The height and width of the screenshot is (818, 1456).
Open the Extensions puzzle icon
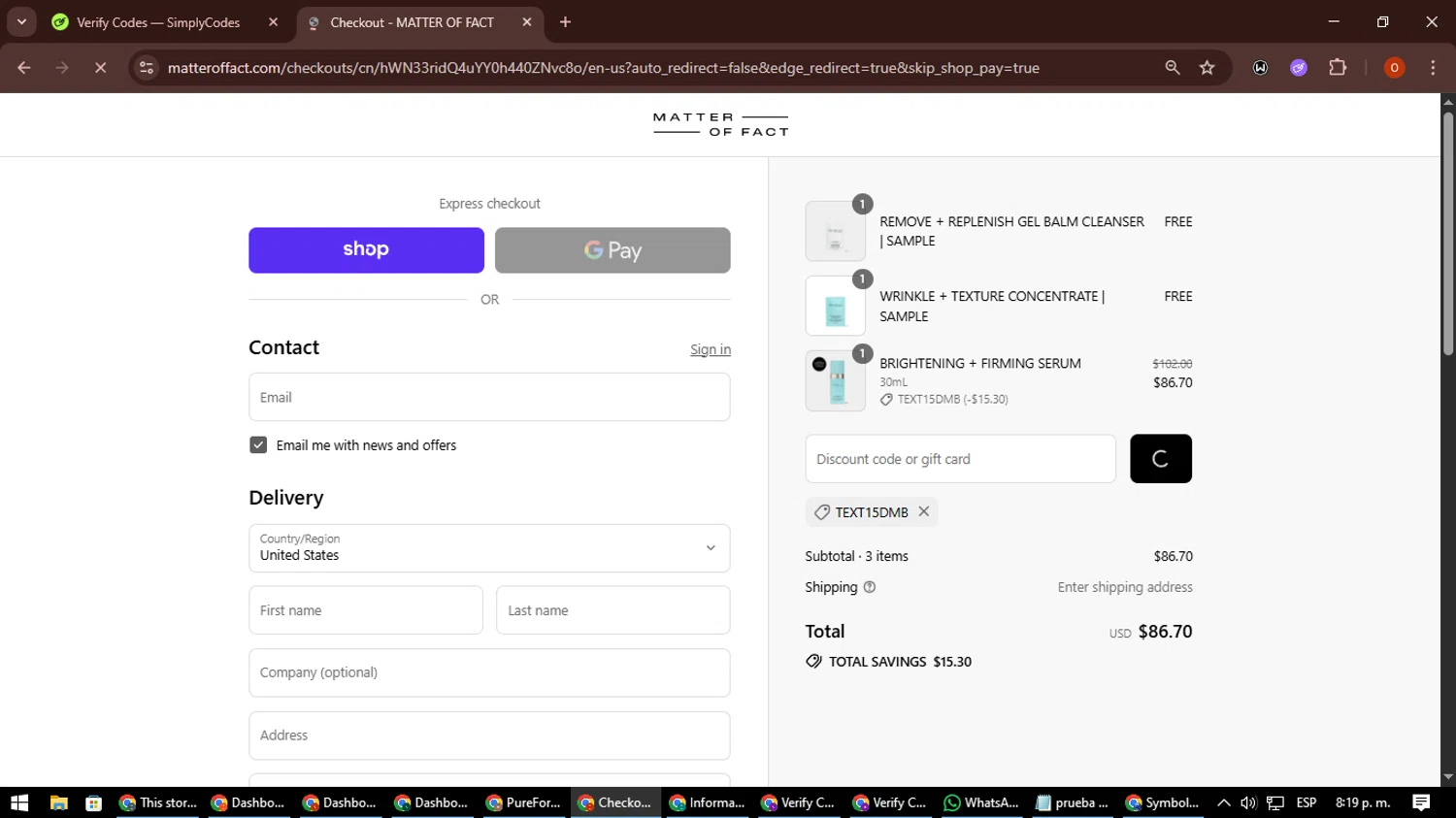pyautogui.click(x=1338, y=68)
